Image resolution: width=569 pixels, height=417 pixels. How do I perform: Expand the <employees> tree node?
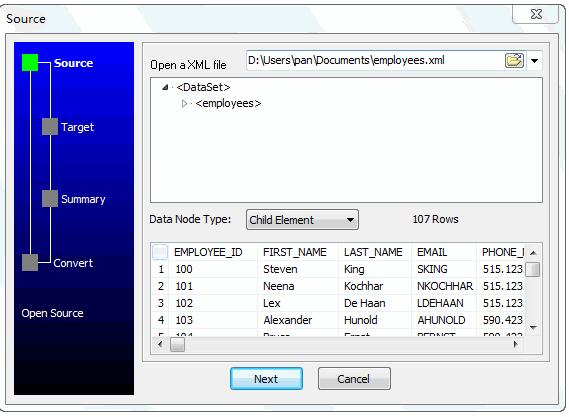coord(184,104)
